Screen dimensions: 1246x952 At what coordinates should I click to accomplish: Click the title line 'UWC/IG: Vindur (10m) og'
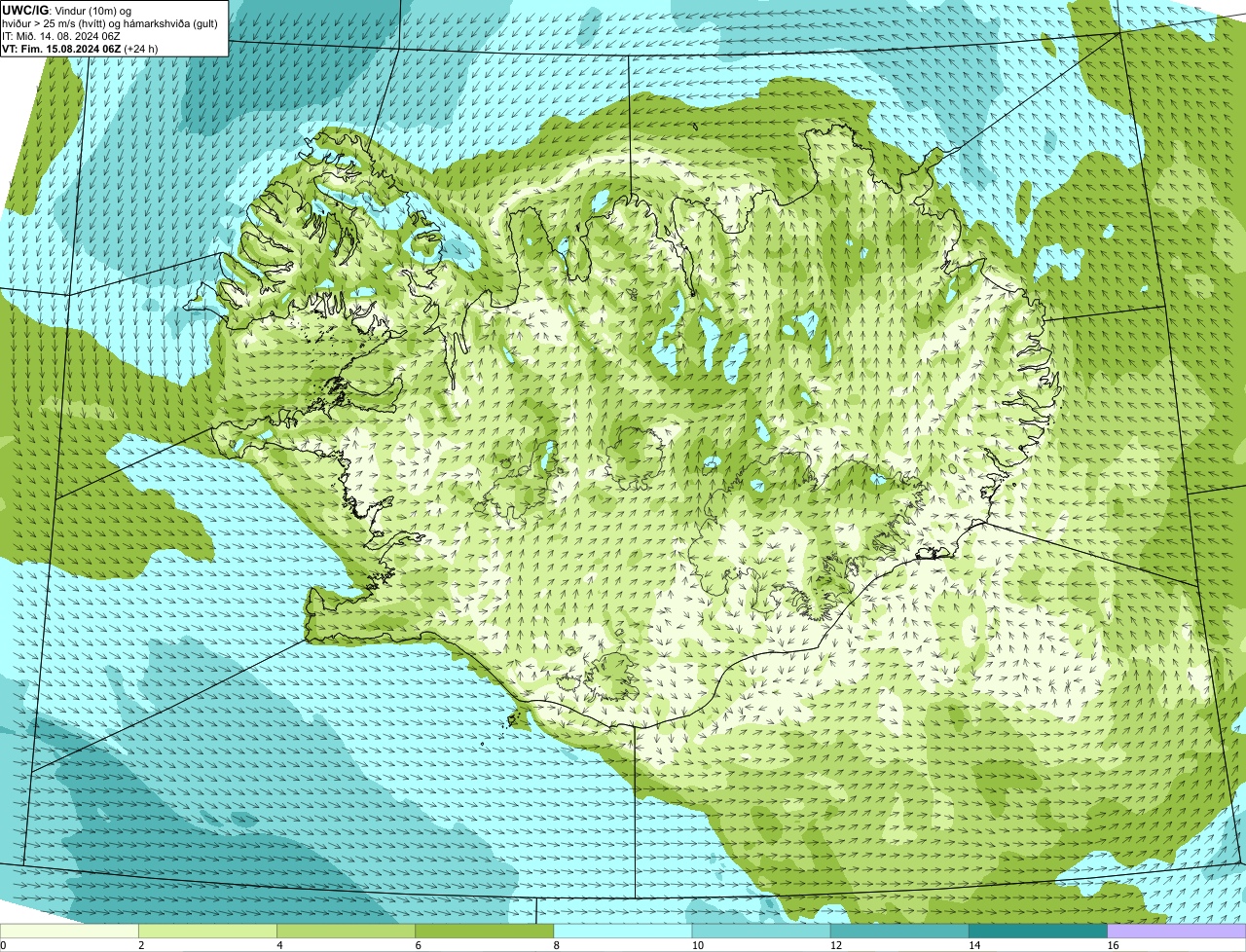click(66, 10)
